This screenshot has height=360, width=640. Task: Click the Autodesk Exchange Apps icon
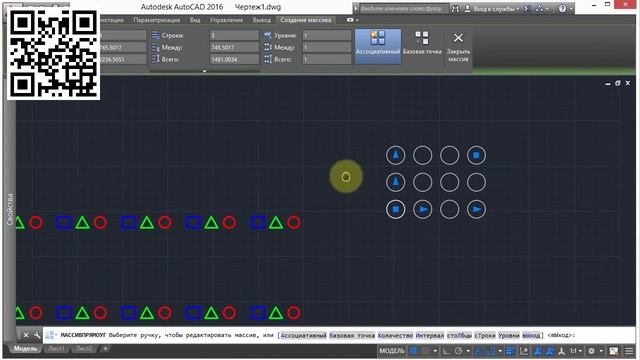click(x=527, y=9)
